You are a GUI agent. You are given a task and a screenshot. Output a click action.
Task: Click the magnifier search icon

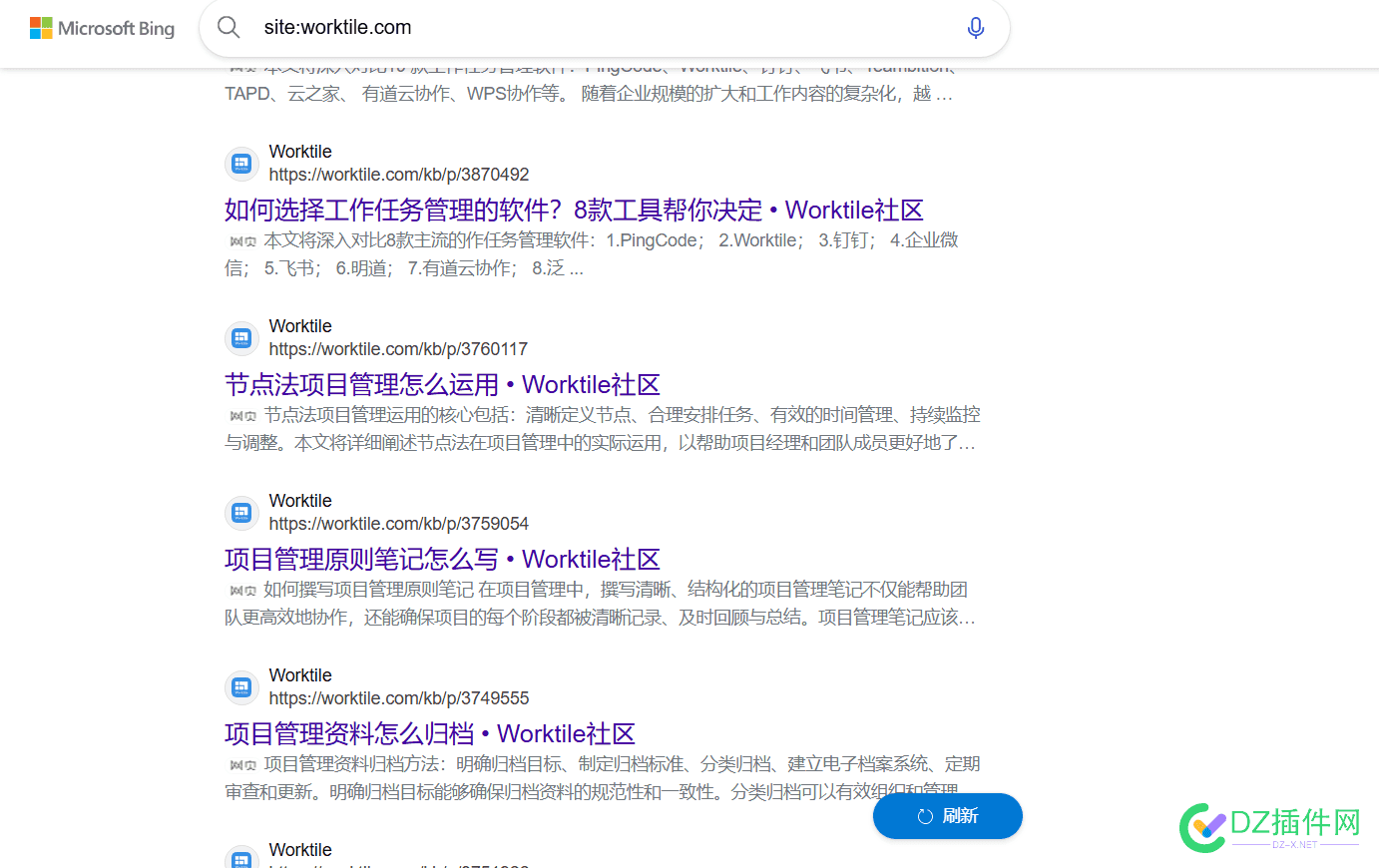pos(229,27)
